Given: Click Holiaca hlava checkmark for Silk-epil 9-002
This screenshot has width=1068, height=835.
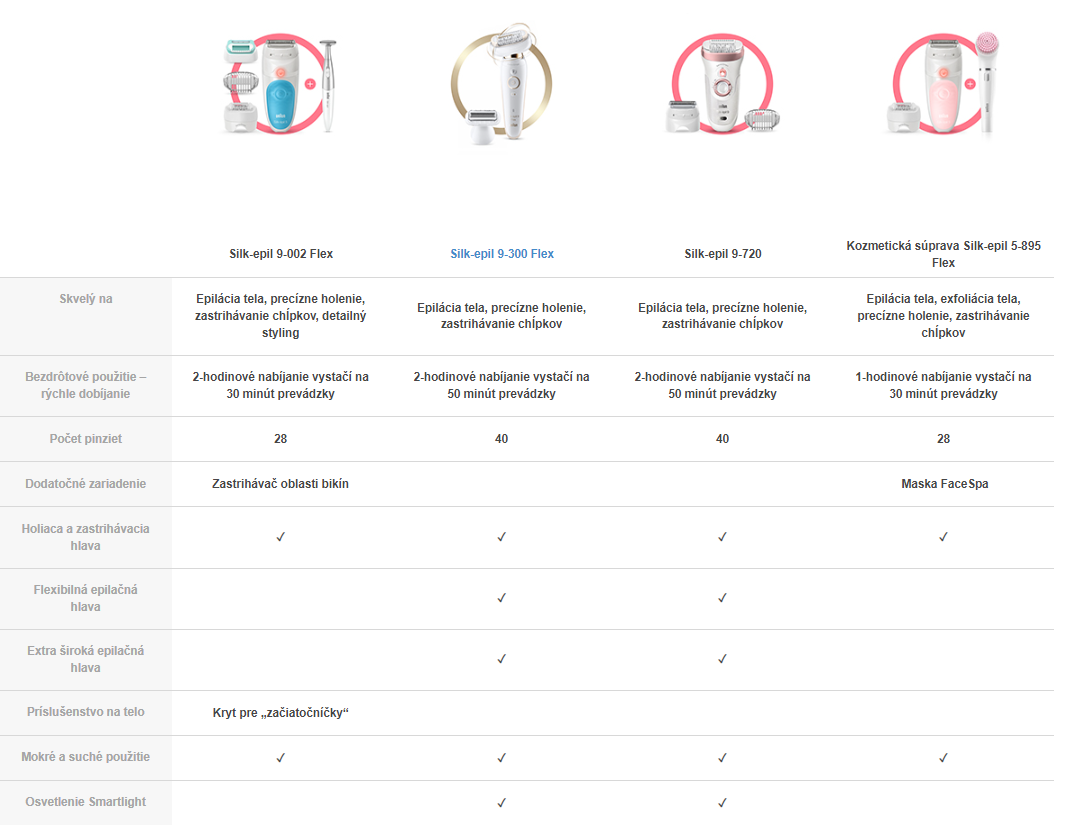Looking at the screenshot, I should point(281,537).
